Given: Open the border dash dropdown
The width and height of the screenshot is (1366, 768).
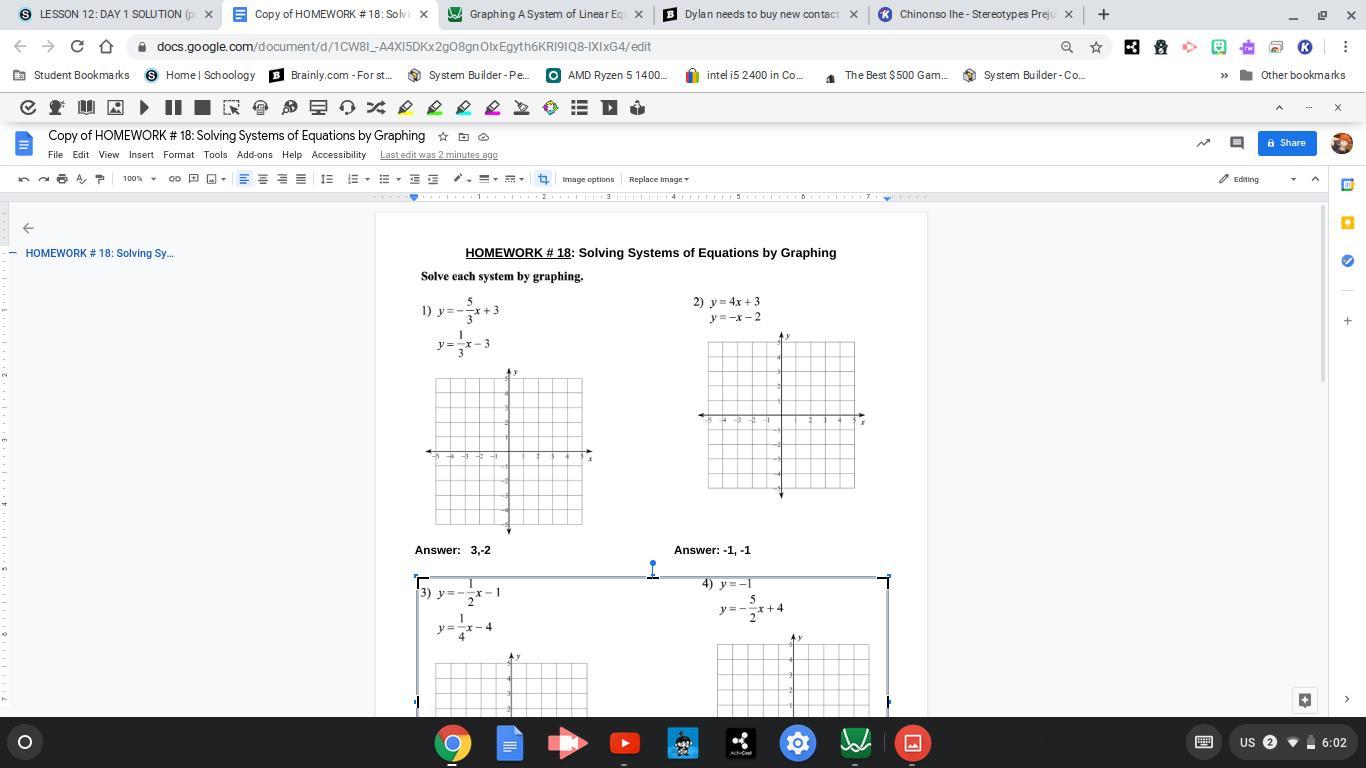Looking at the screenshot, I should [x=513, y=179].
